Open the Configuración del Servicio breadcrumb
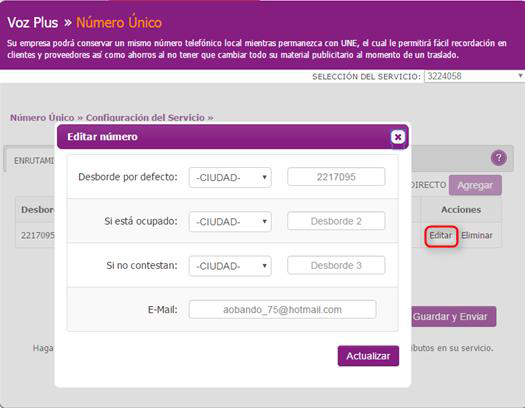Screen dimensions: 525x408 145,118
